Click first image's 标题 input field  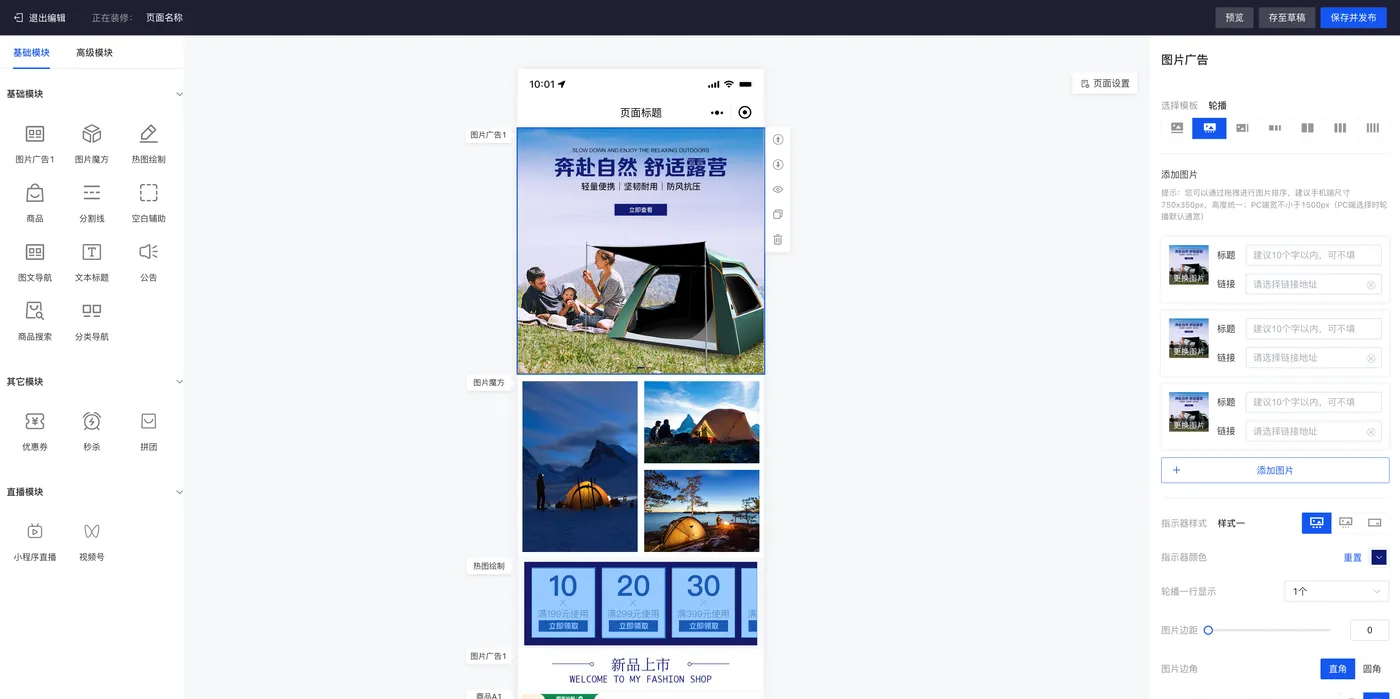point(1313,255)
